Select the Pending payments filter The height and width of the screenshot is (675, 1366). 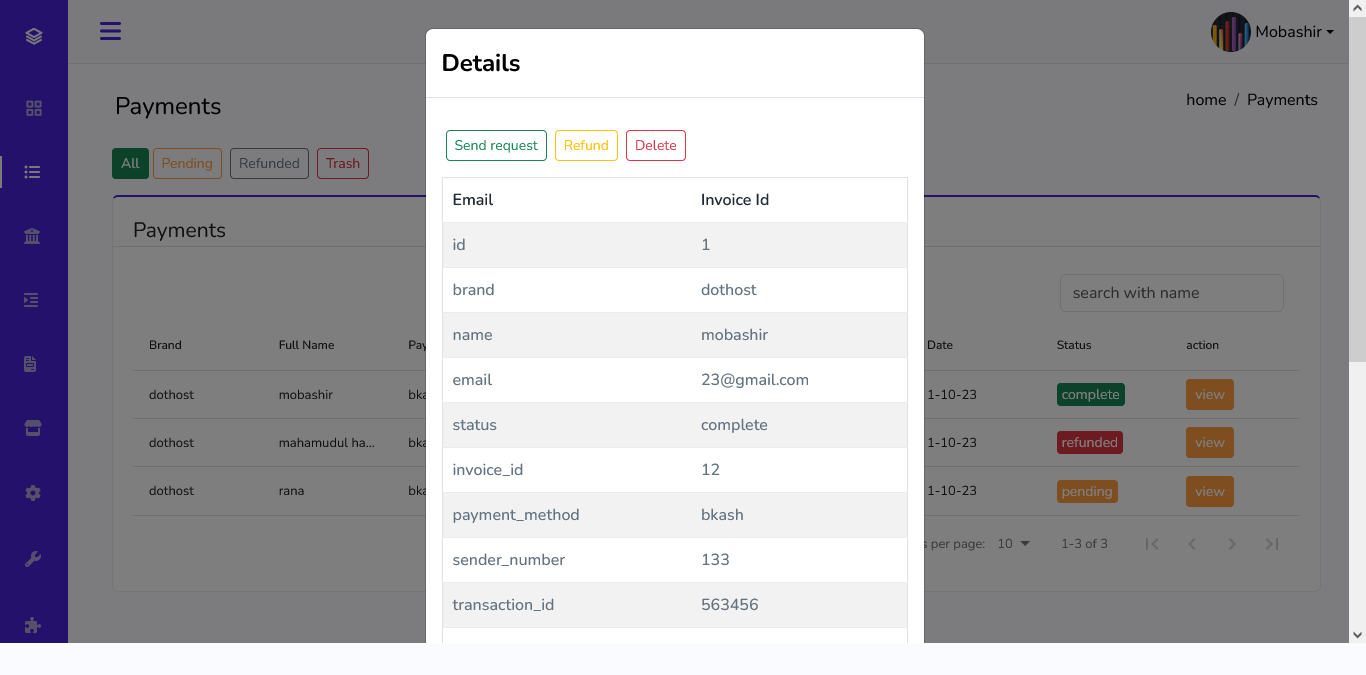coord(187,163)
